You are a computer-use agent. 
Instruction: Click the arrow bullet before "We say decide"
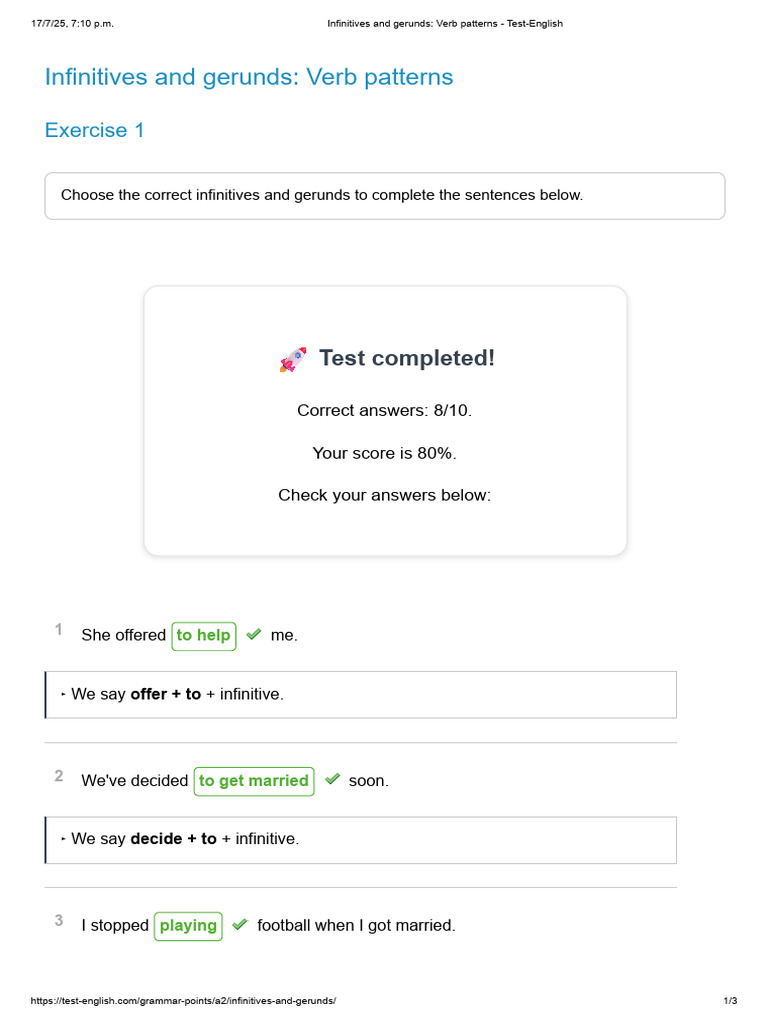point(63,839)
